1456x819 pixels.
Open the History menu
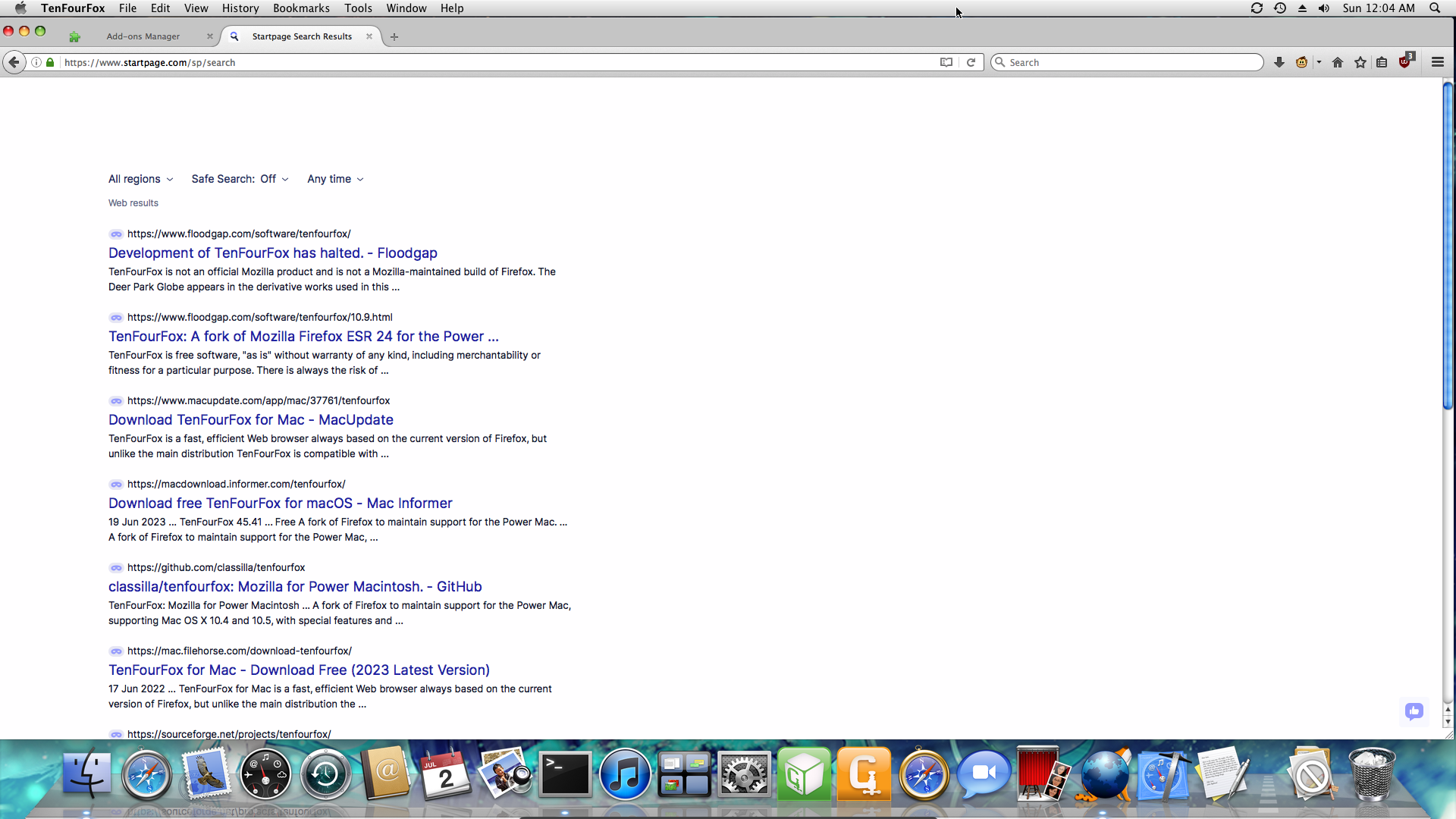[240, 8]
